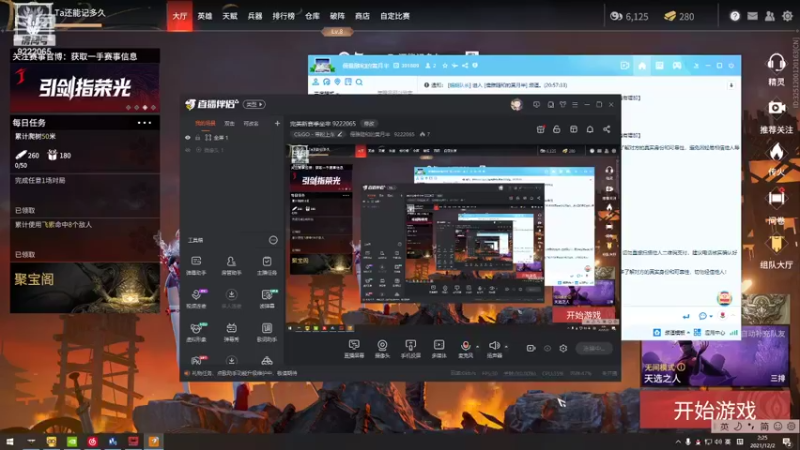Open the 组队大厅 banner icon
Screen dimensions: 800x450
[x=776, y=245]
